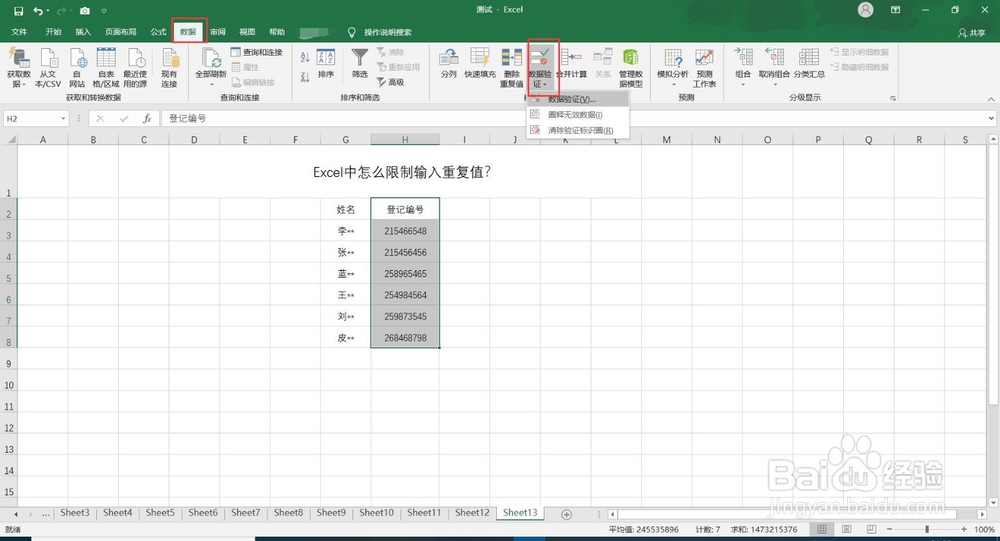Screen dimensions: 1000x541
Task: Select 数据验证(V)... from dropdown menu
Action: (x=578, y=100)
